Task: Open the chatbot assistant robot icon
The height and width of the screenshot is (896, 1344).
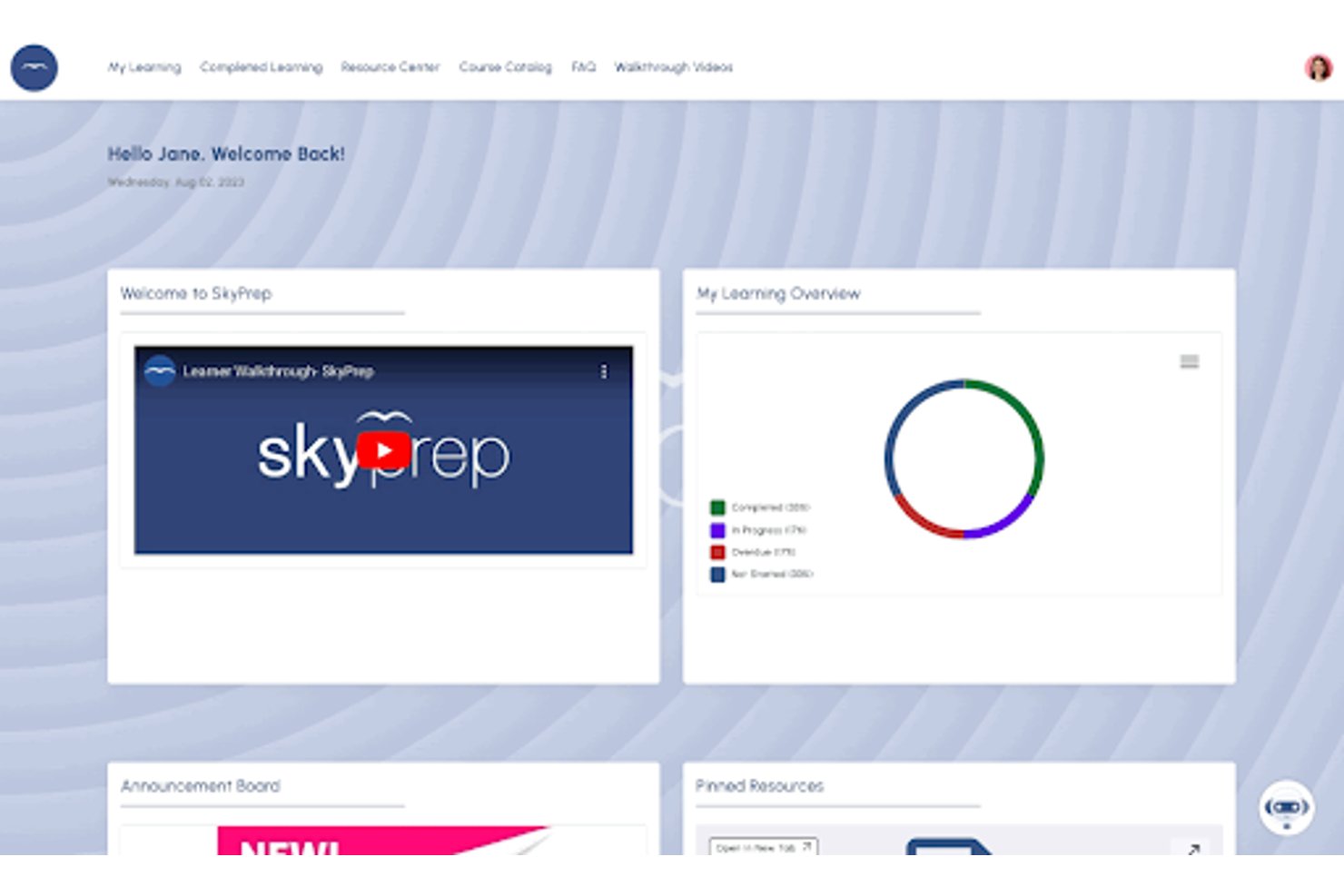Action: click(x=1286, y=807)
